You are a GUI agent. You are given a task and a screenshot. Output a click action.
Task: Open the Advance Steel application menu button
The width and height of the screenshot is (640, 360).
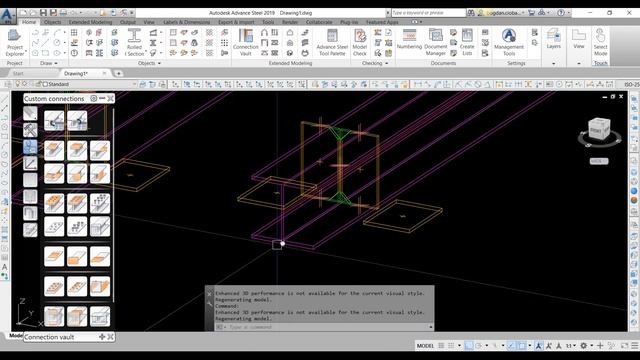coord(8,16)
